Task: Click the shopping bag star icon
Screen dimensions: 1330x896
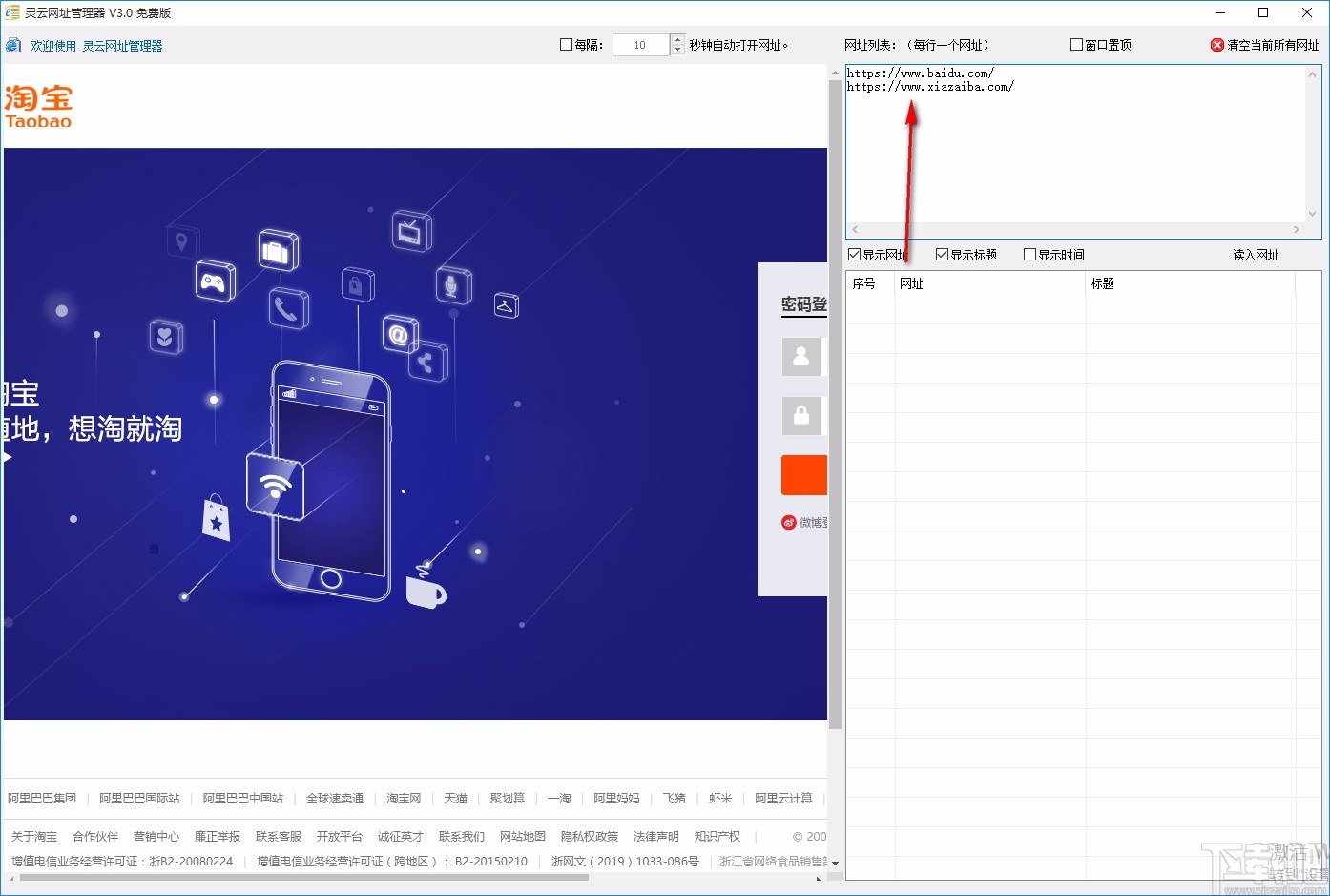Action: [216, 518]
